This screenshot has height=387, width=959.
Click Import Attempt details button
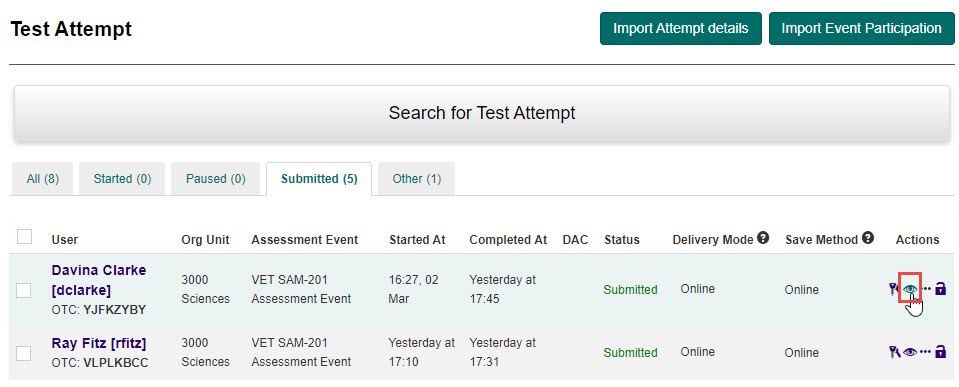tap(681, 29)
